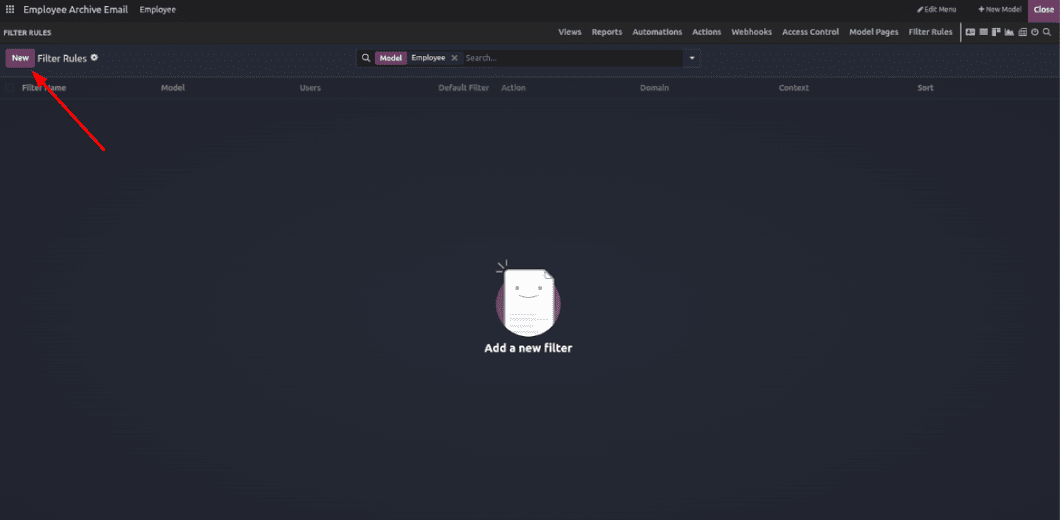Sort by Model column header
The image size is (1060, 520).
172,88
